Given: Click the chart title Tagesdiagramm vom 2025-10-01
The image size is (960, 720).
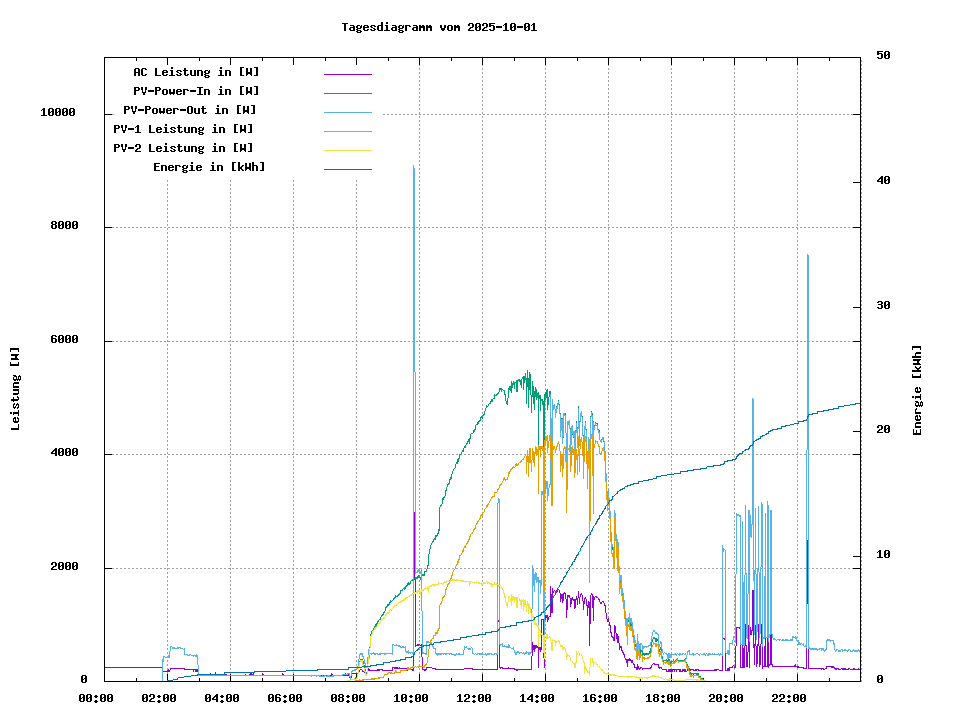Looking at the screenshot, I should click(439, 27).
